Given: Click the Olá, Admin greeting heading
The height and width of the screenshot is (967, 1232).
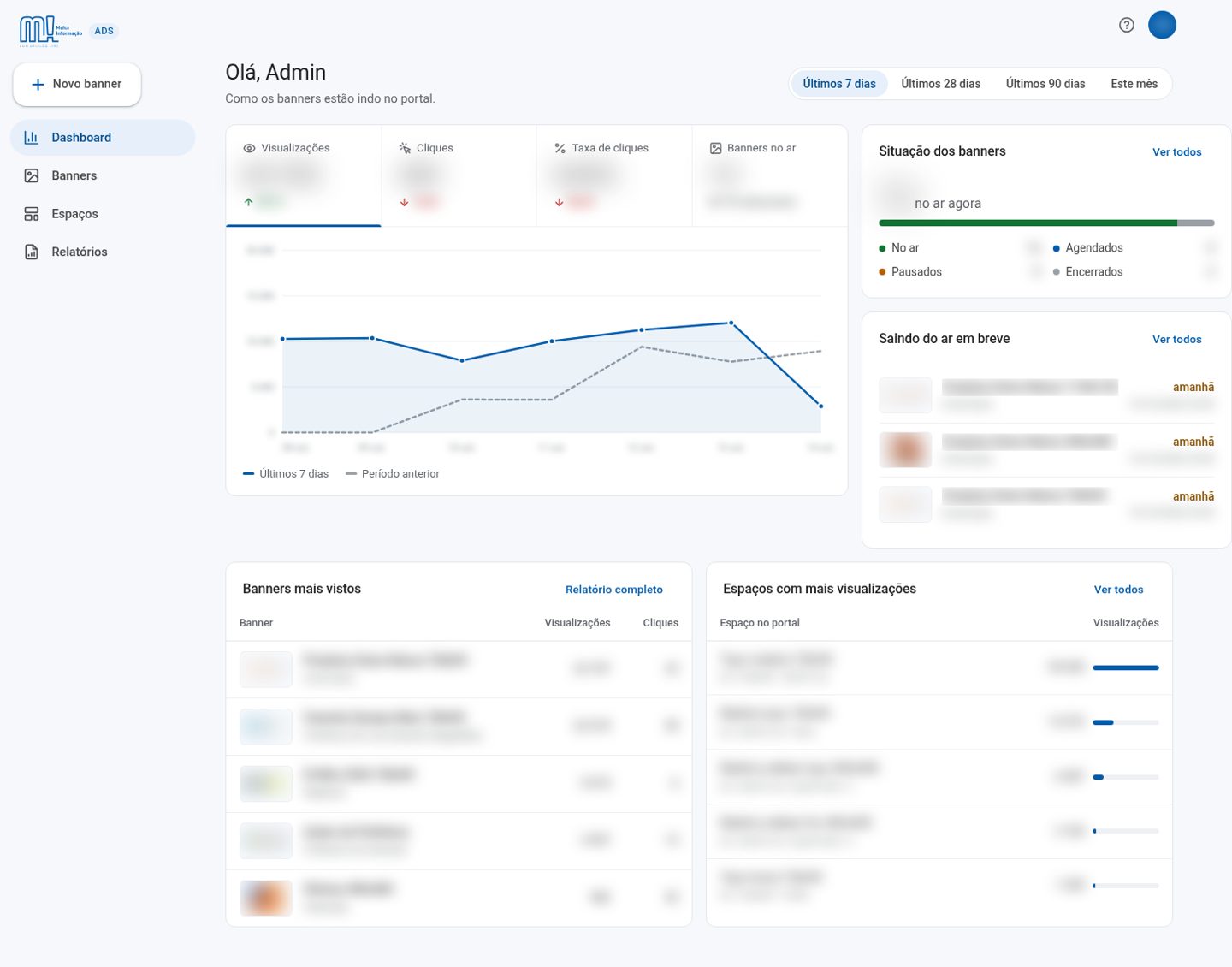Looking at the screenshot, I should click(x=275, y=72).
